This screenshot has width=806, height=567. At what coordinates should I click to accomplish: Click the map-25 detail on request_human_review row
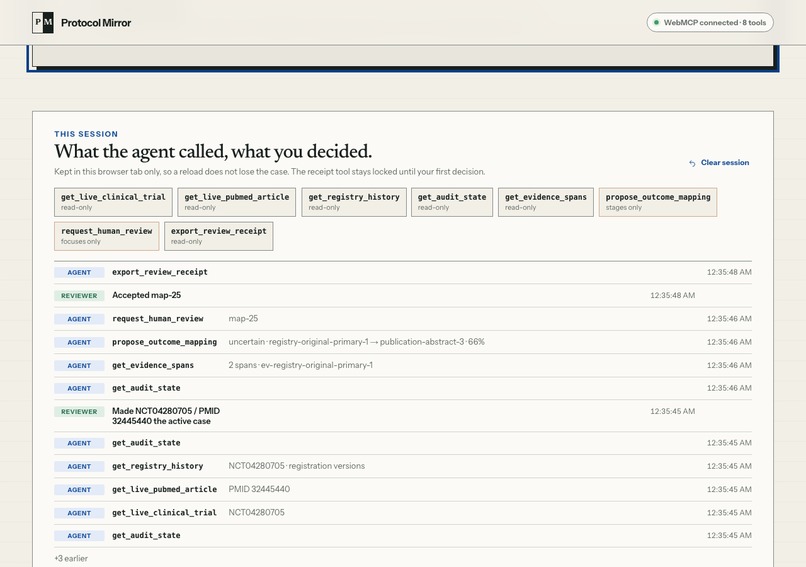pos(243,319)
